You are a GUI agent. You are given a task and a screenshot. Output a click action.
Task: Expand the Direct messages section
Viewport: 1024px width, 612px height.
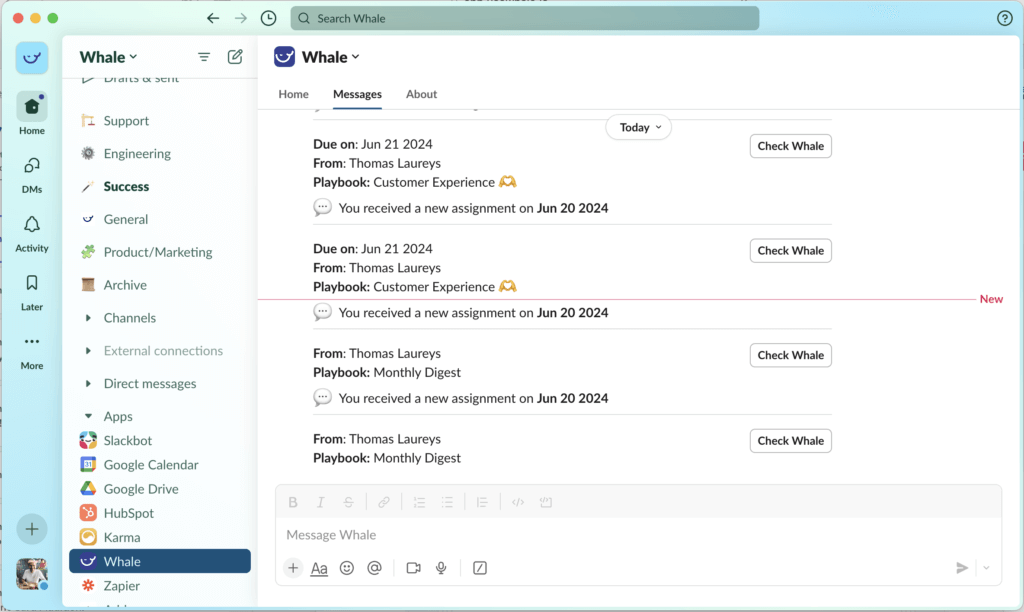tap(90, 384)
